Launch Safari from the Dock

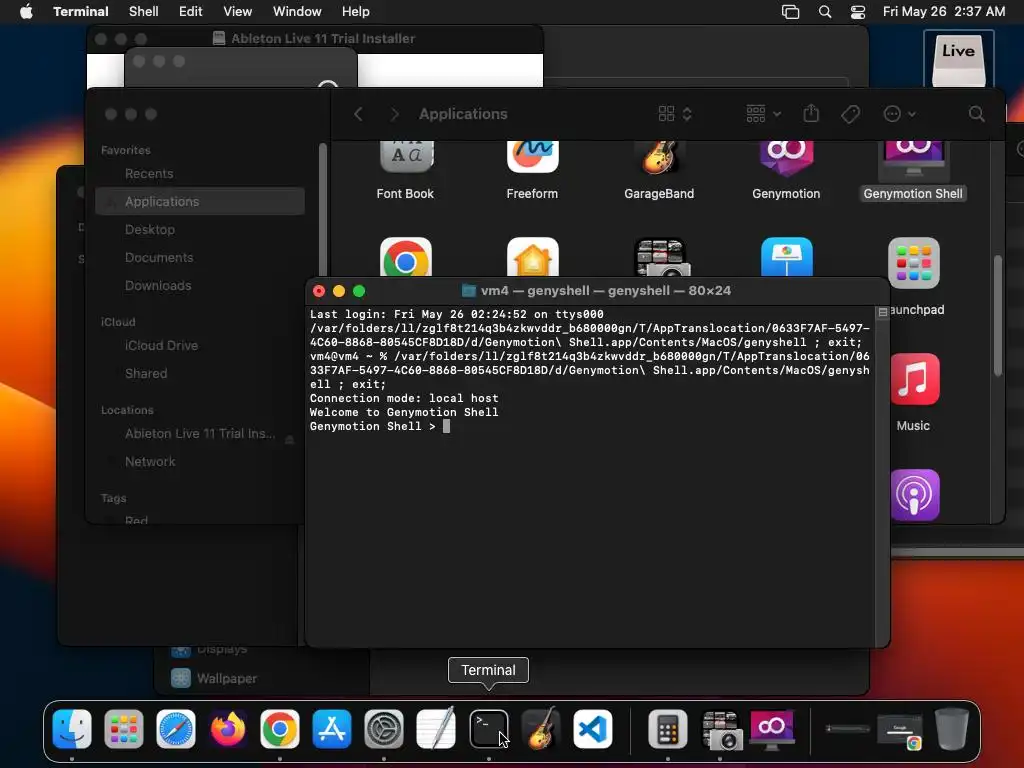click(176, 729)
